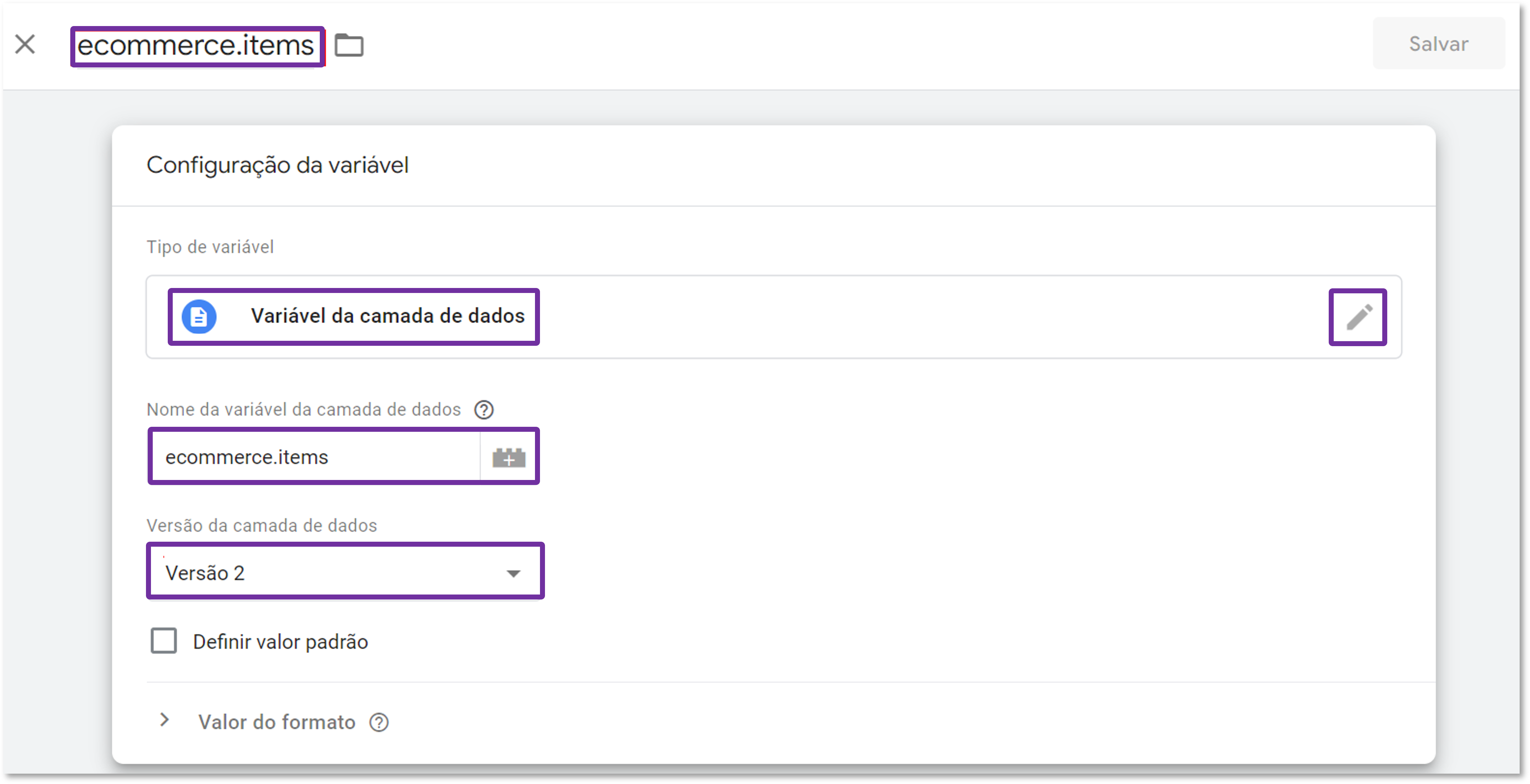The width and height of the screenshot is (1530, 784).
Task: Tick the Definir valor padrão checkbox
Action: pyautogui.click(x=163, y=641)
